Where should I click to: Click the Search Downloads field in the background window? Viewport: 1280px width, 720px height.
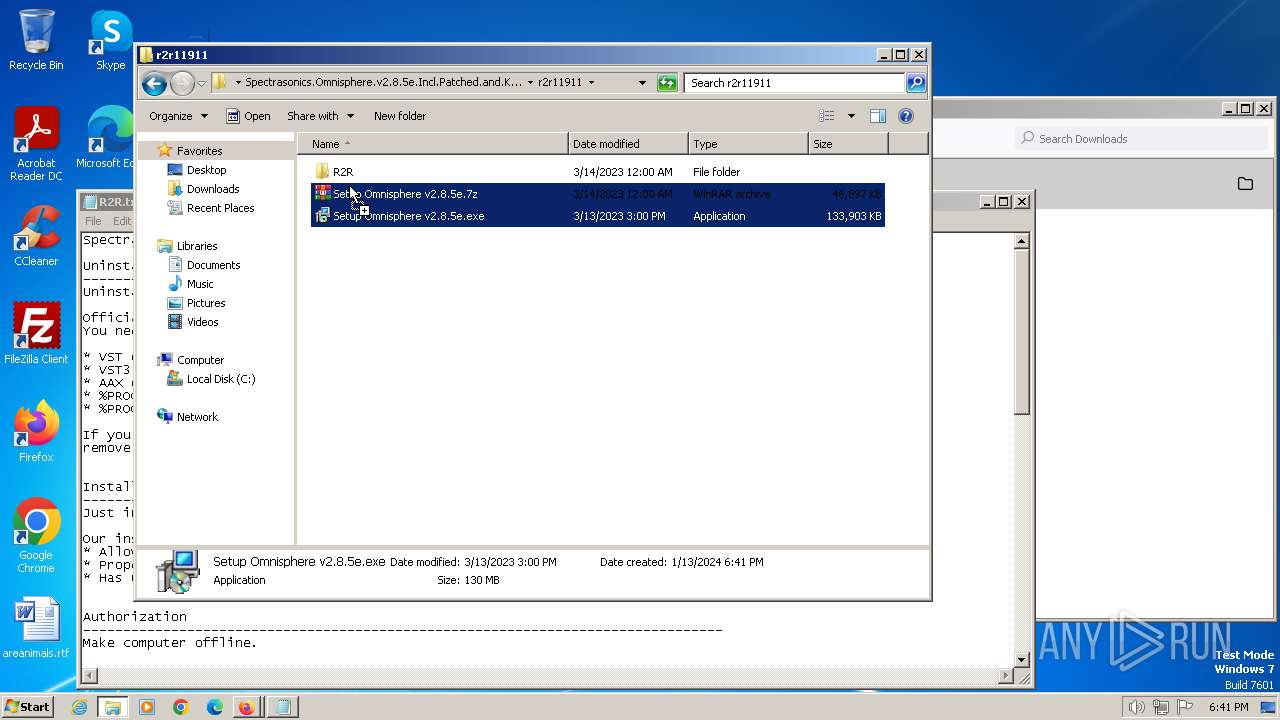tap(1140, 138)
